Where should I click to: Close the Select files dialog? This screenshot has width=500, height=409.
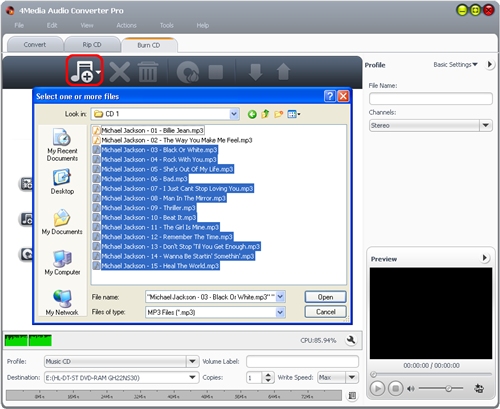[x=343, y=96]
